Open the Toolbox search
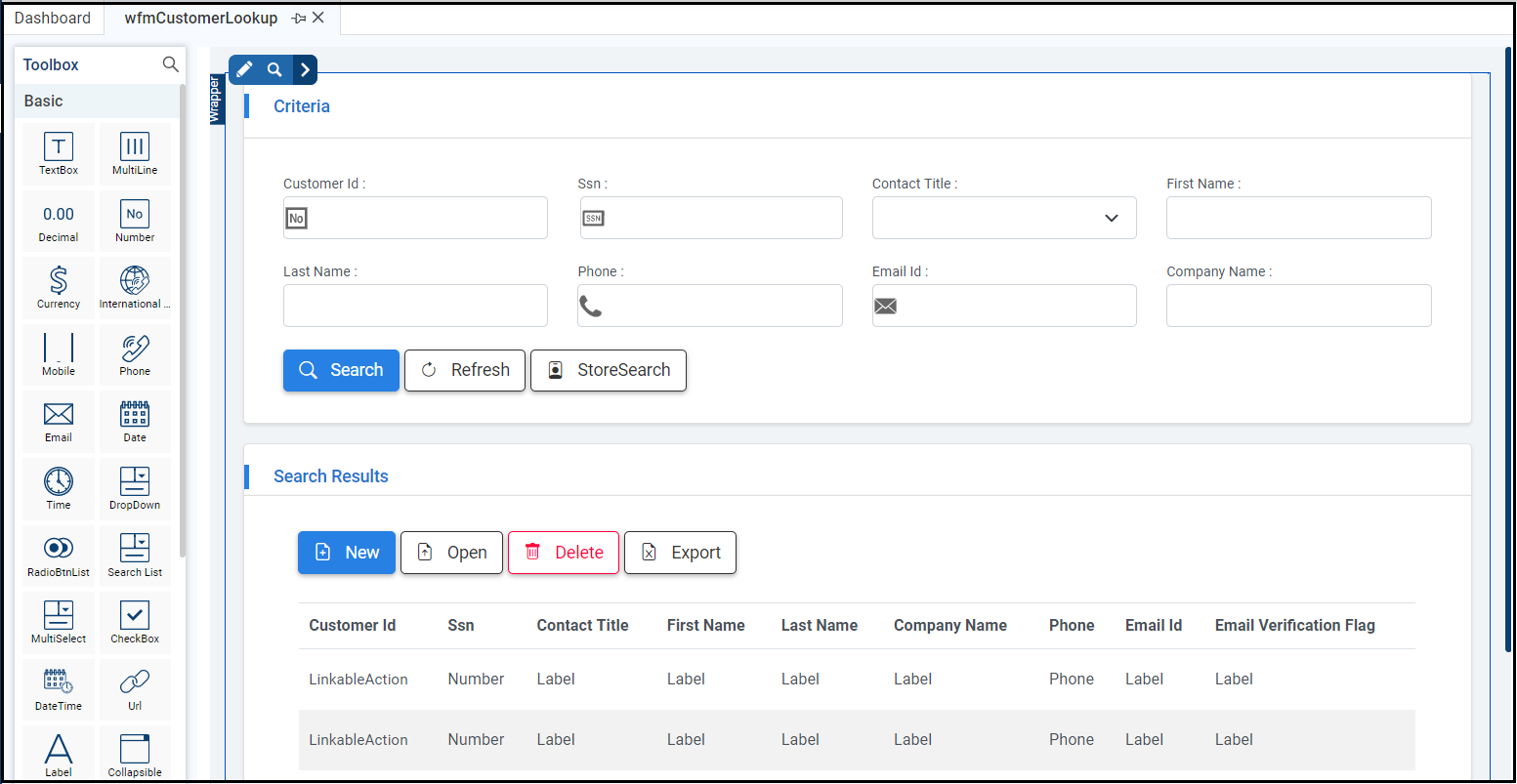The width and height of the screenshot is (1517, 784). point(170,64)
